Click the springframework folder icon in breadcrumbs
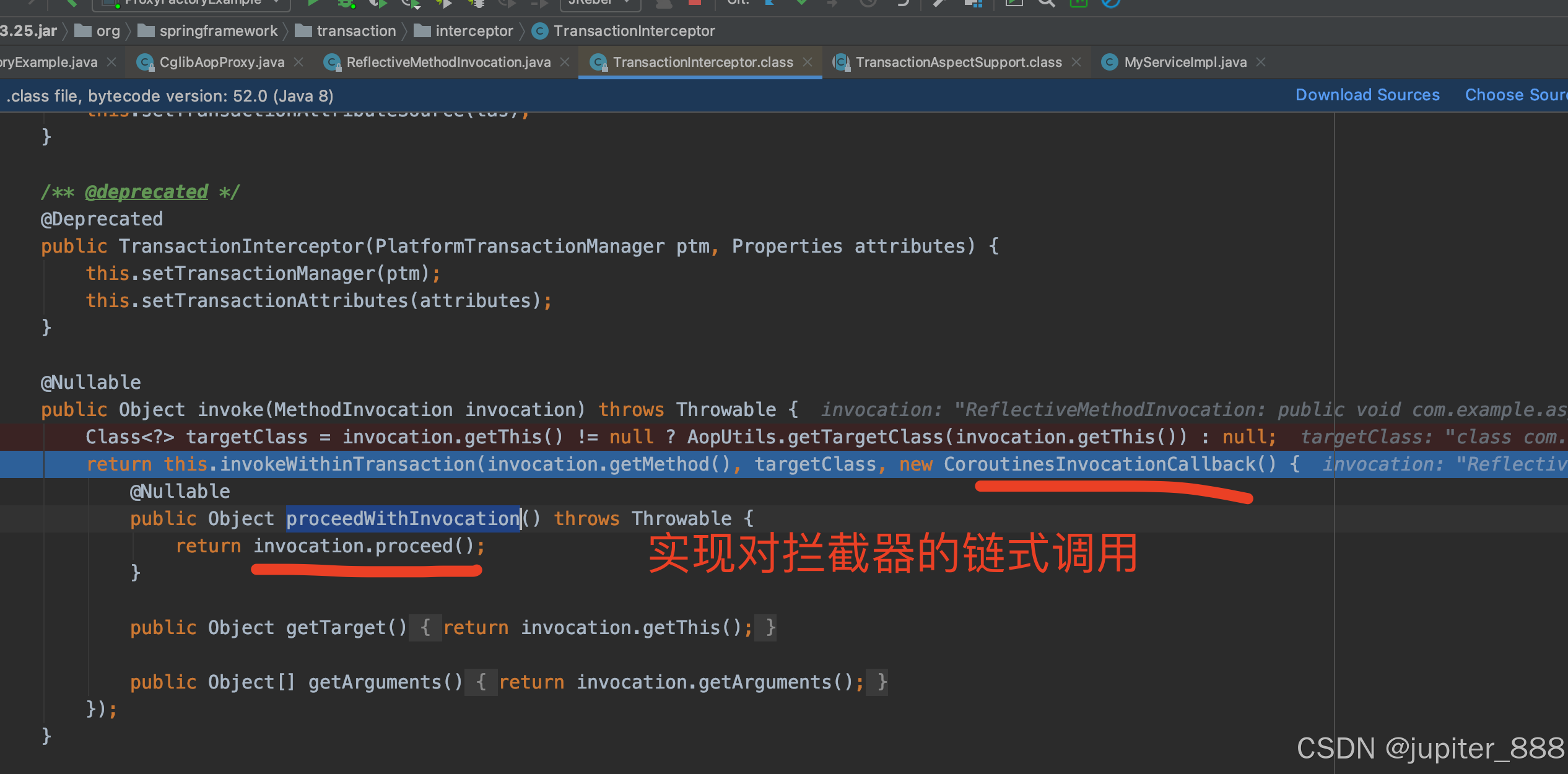 point(146,30)
